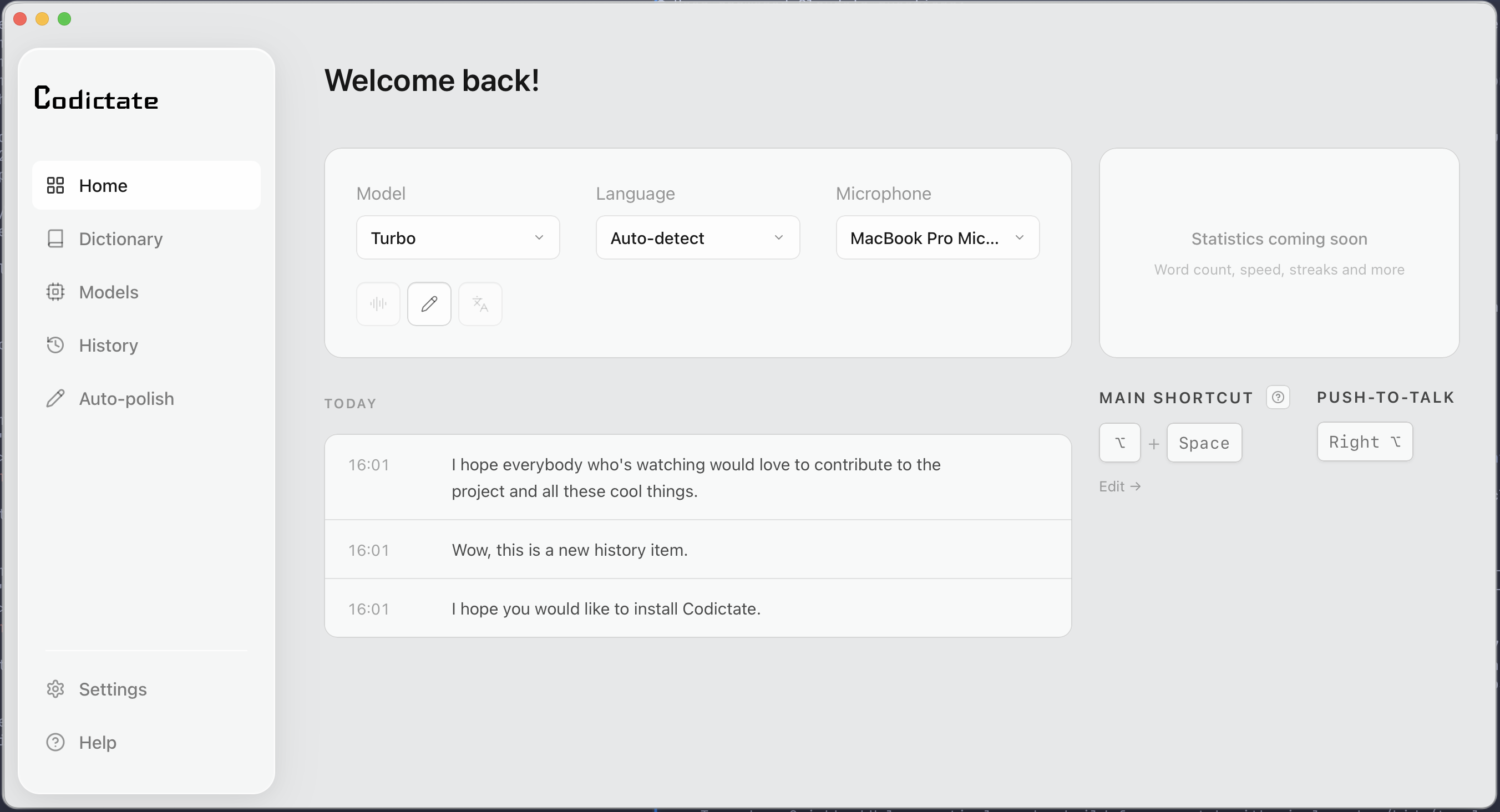Screen dimensions: 1500x812
Task: Go to Dictionary section
Action: pyautogui.click(x=146, y=238)
